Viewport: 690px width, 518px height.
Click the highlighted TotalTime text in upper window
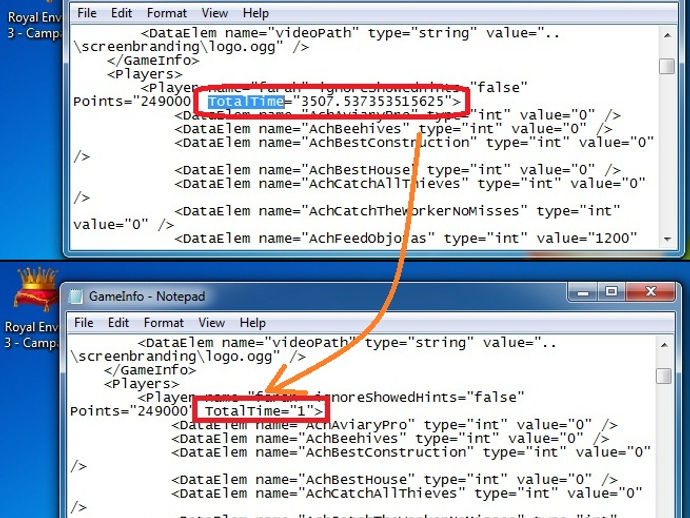(246, 101)
